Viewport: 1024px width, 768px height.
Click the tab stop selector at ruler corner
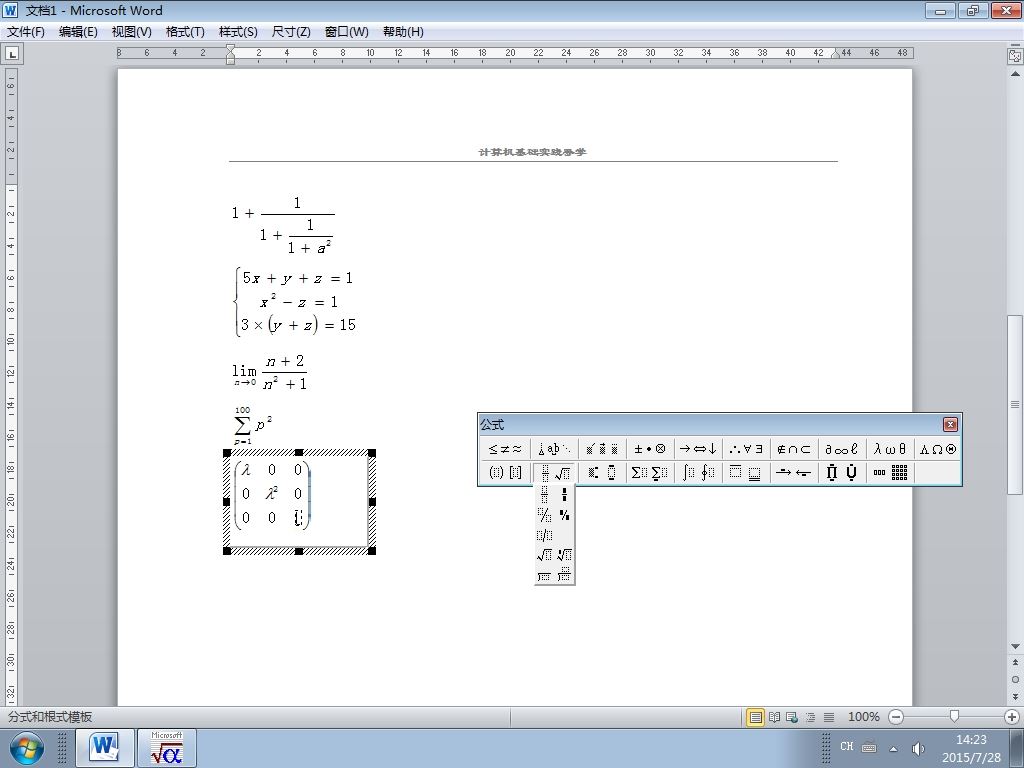coord(12,54)
